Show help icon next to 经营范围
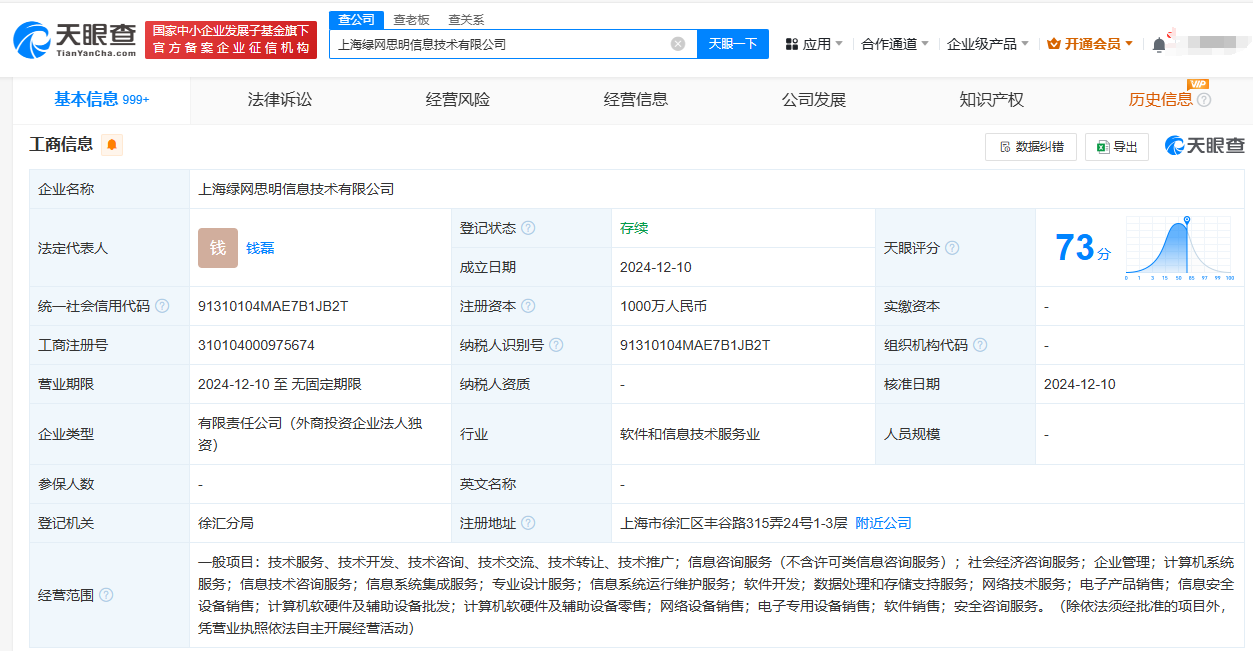 (x=106, y=595)
